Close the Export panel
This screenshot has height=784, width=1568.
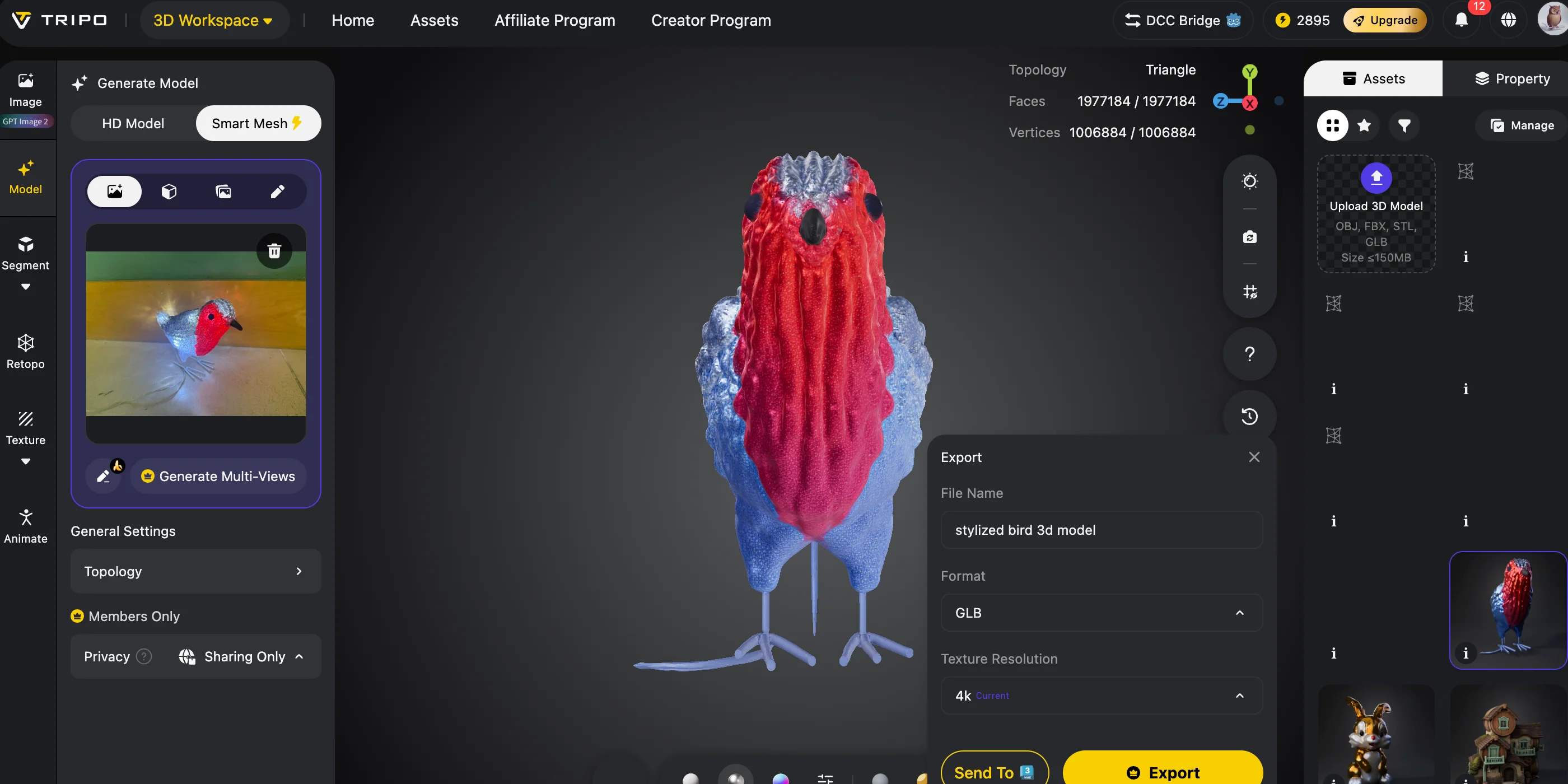(x=1254, y=456)
